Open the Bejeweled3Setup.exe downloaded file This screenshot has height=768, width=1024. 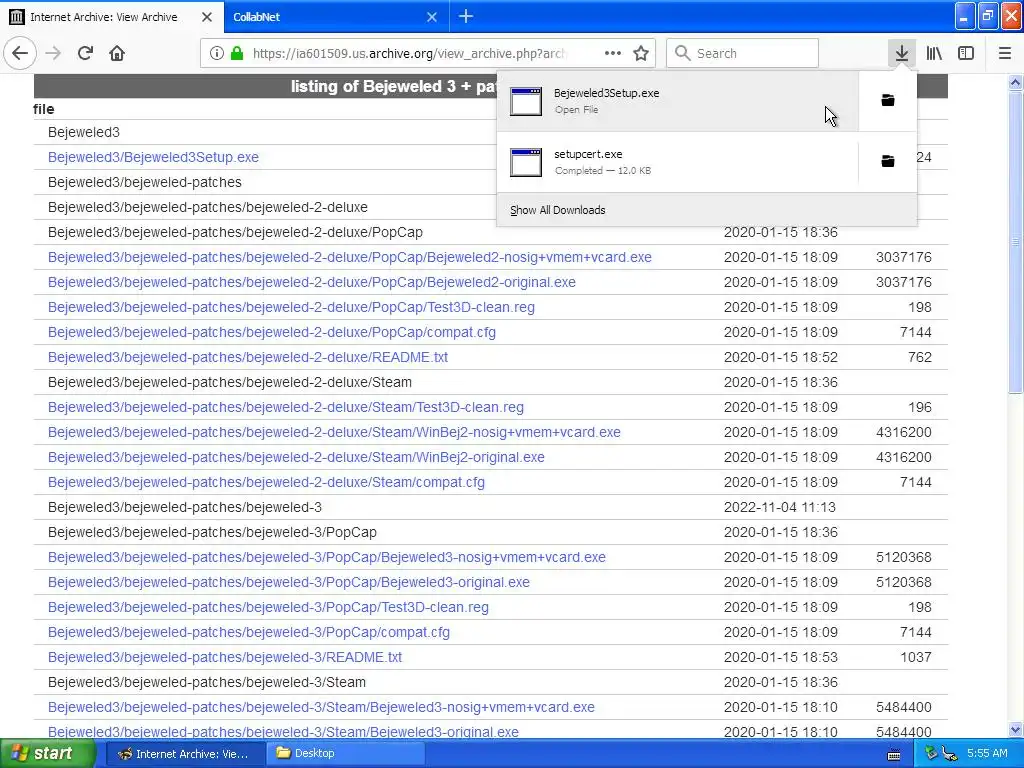click(677, 101)
